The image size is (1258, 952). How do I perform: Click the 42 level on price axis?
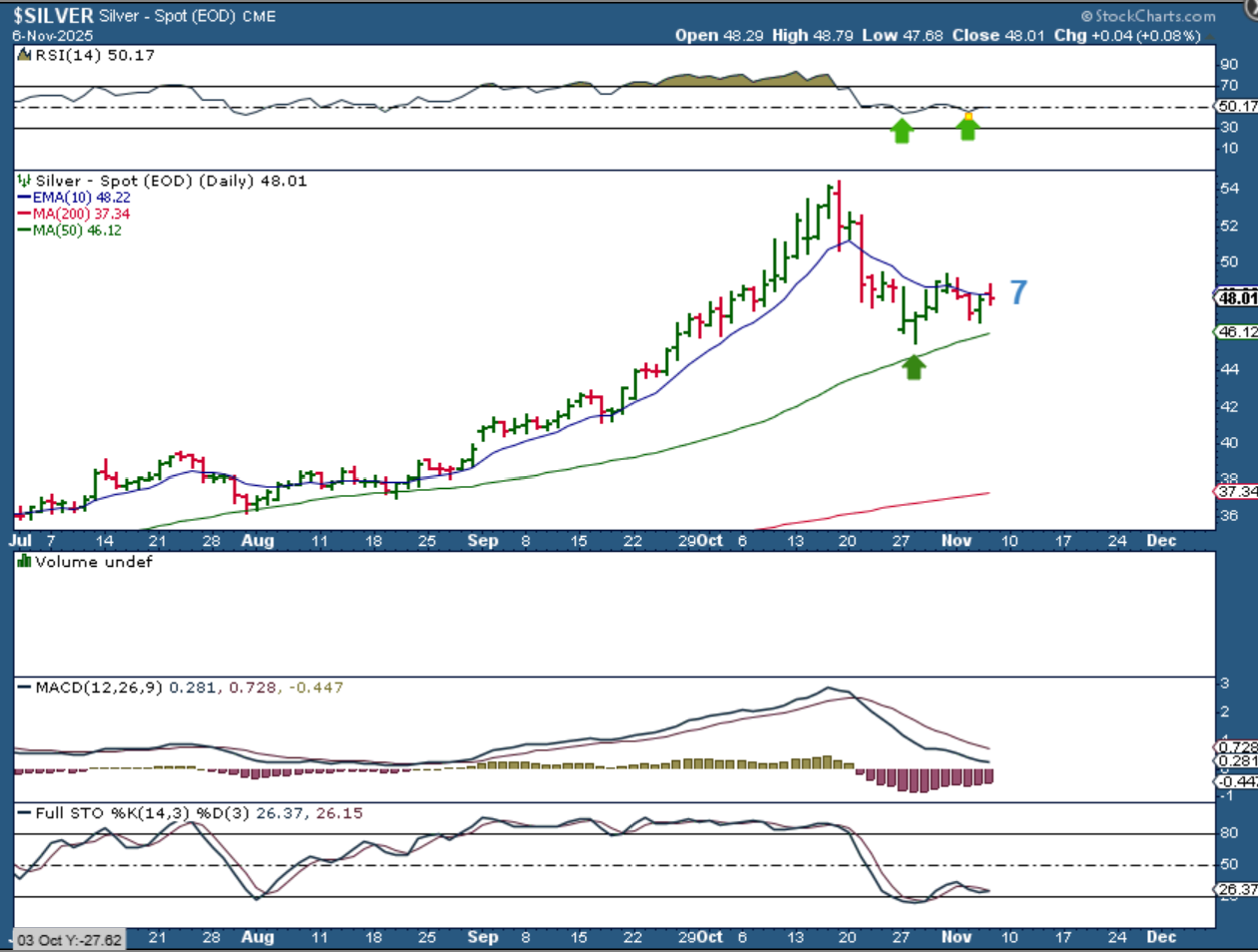(1229, 406)
